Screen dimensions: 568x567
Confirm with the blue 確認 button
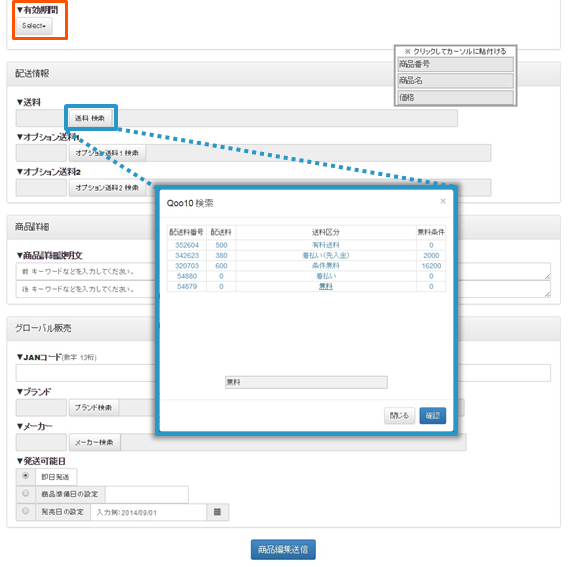433,416
